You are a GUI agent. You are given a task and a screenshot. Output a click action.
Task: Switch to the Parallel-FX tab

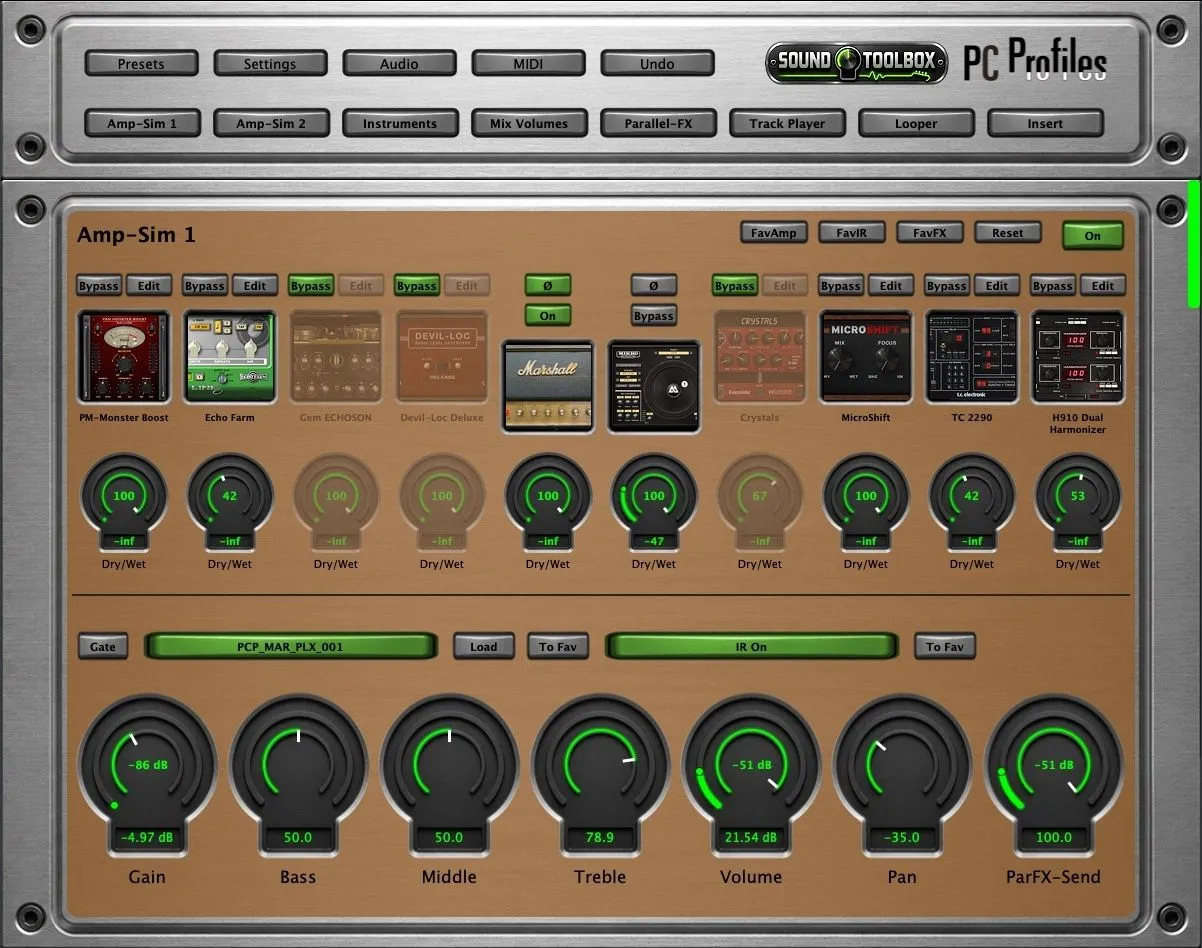[658, 124]
